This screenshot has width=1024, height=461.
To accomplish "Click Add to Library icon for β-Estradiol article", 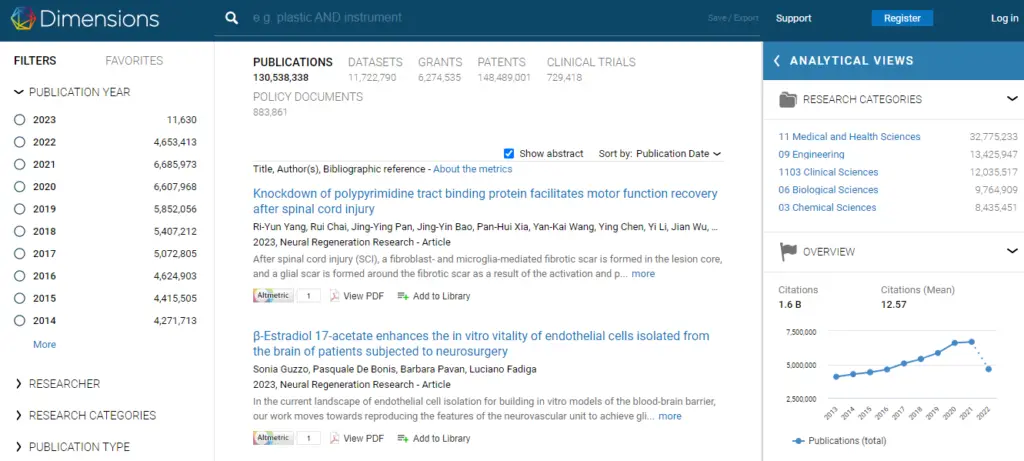I will pos(403,438).
